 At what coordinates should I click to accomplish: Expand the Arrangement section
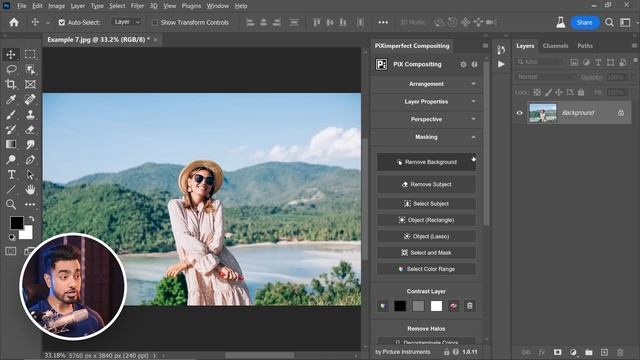point(426,84)
